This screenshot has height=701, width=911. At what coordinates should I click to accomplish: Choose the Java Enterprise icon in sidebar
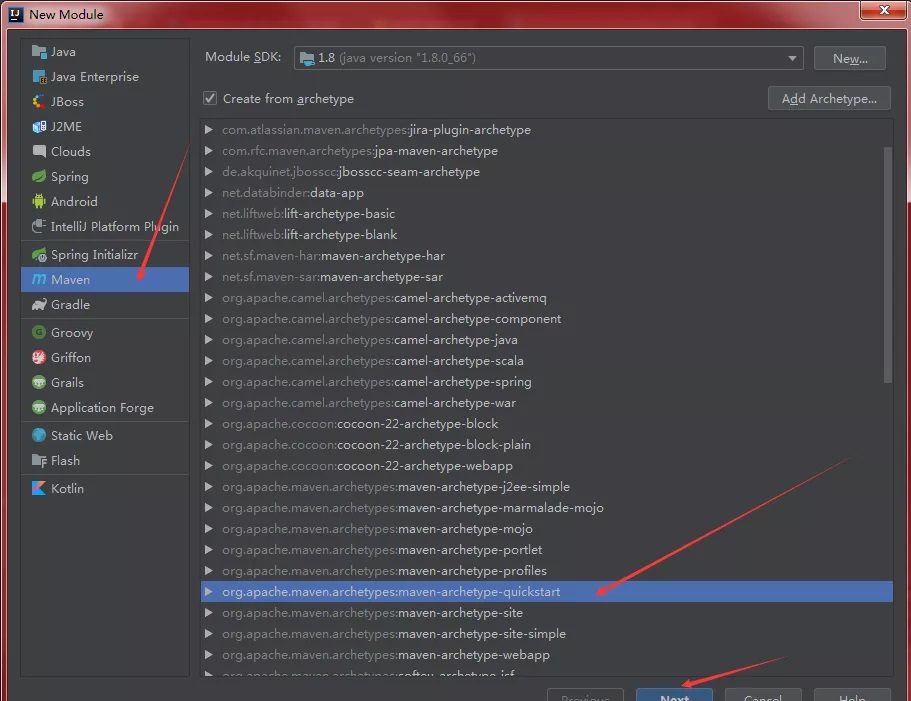click(x=39, y=77)
